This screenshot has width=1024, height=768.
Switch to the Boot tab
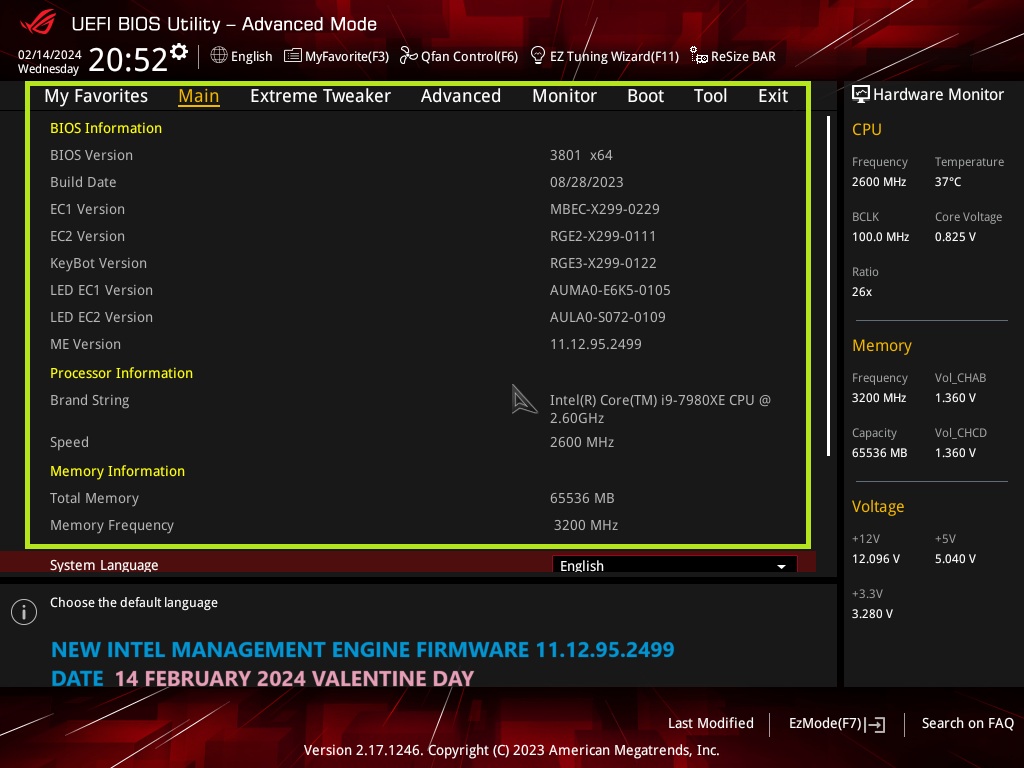(645, 96)
